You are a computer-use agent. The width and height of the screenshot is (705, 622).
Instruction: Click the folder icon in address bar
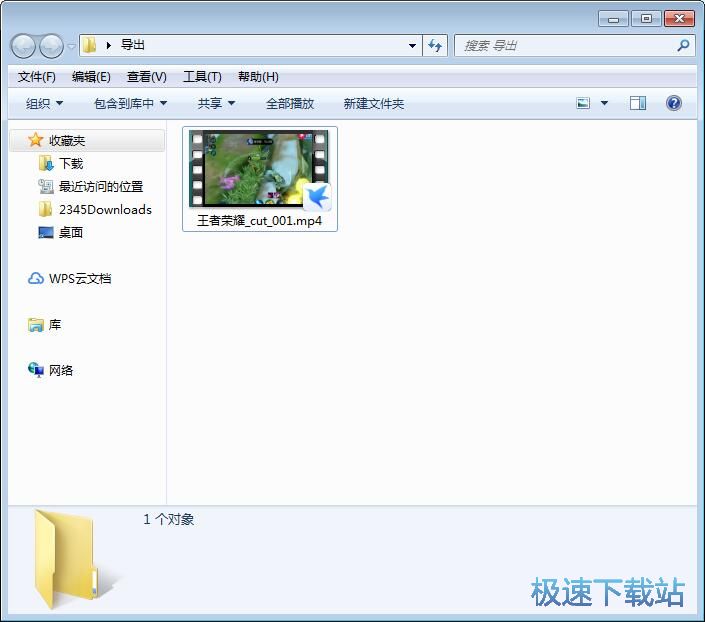(90, 45)
